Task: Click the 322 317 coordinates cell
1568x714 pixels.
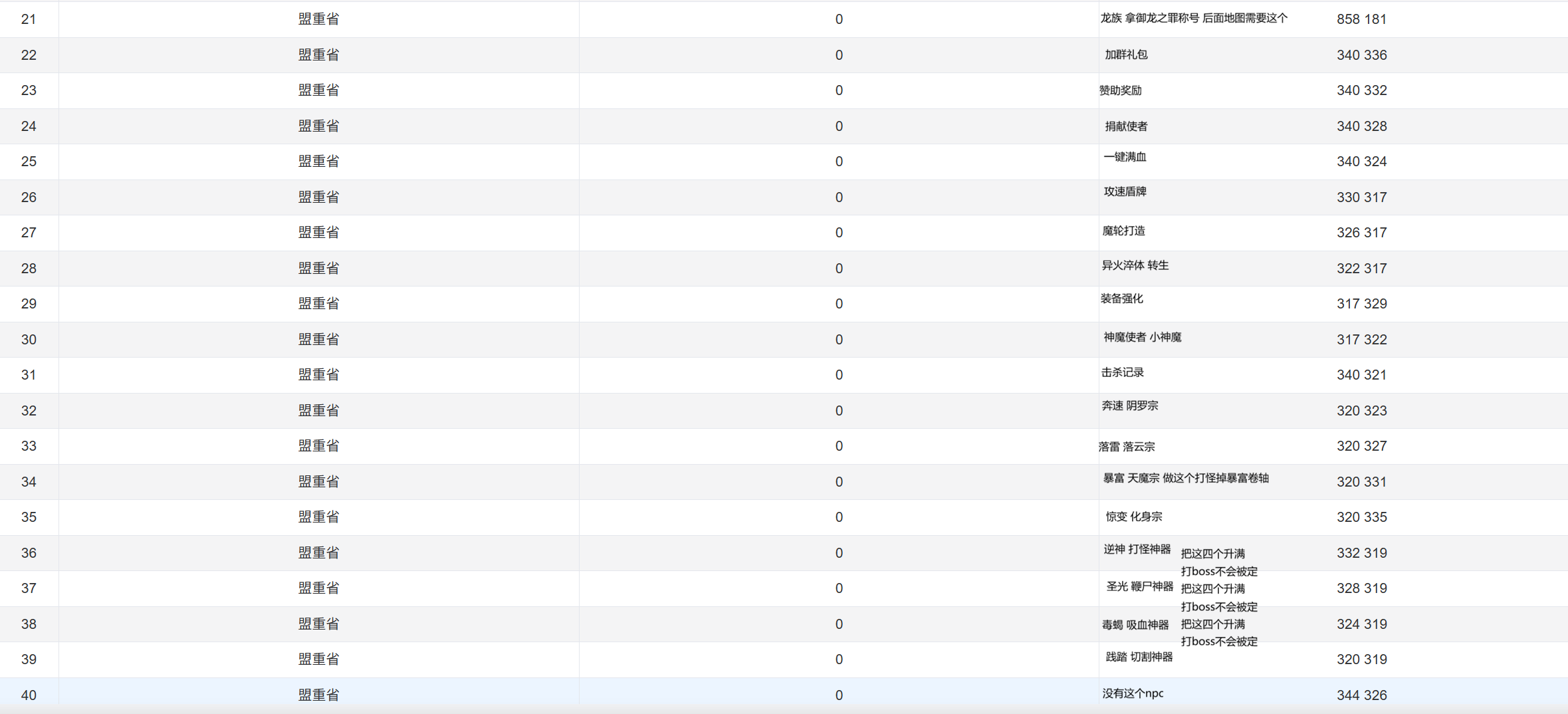Action: 1361,269
